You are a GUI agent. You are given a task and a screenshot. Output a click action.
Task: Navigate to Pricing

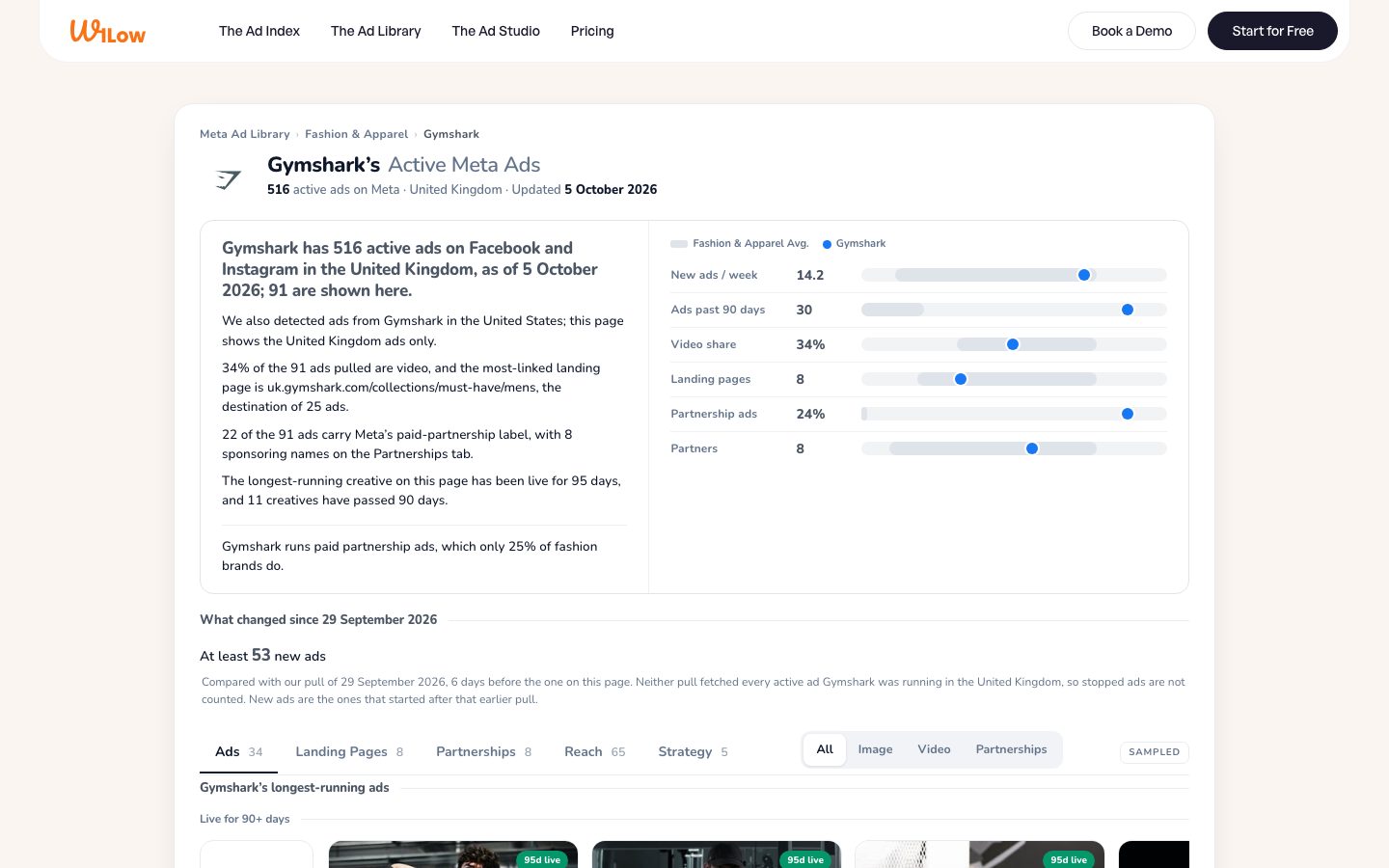(592, 31)
